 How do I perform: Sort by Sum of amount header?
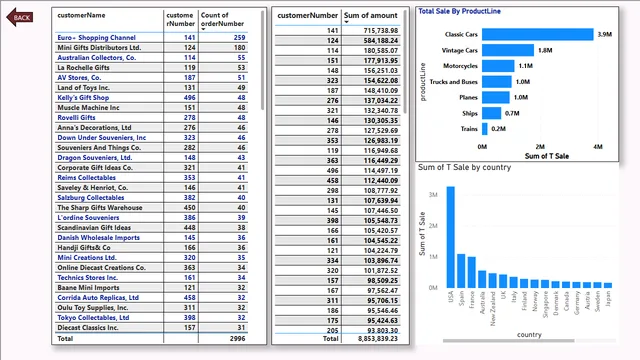(x=370, y=16)
